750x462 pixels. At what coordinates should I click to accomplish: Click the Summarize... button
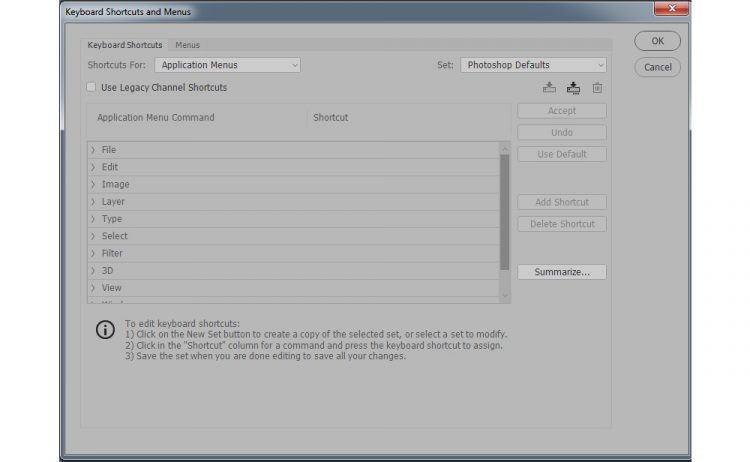tap(562, 272)
